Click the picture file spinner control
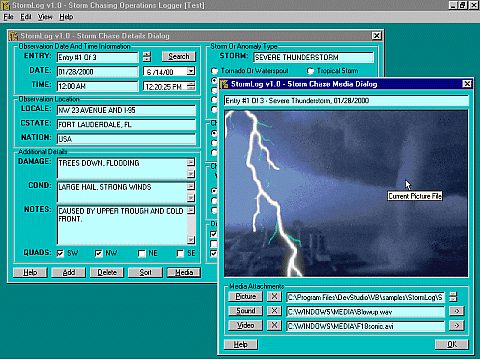 (453, 297)
